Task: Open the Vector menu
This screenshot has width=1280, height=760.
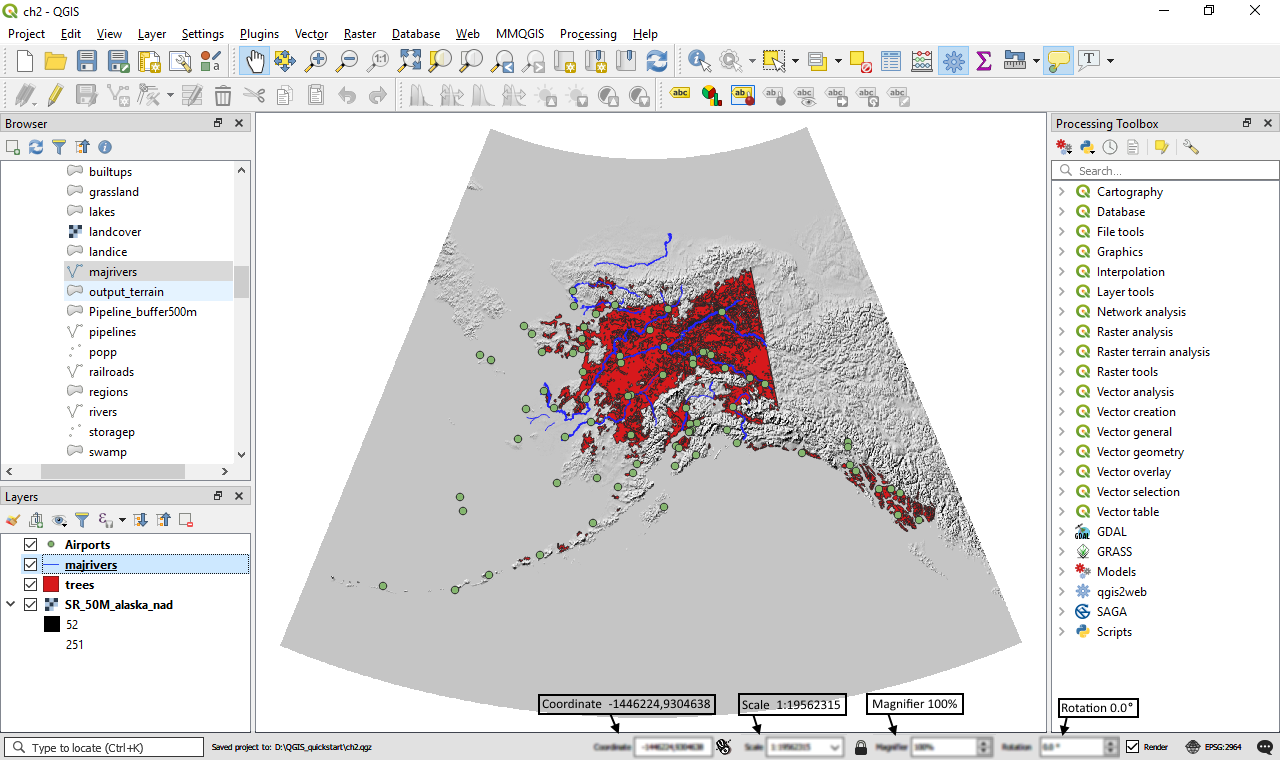Action: click(x=311, y=34)
